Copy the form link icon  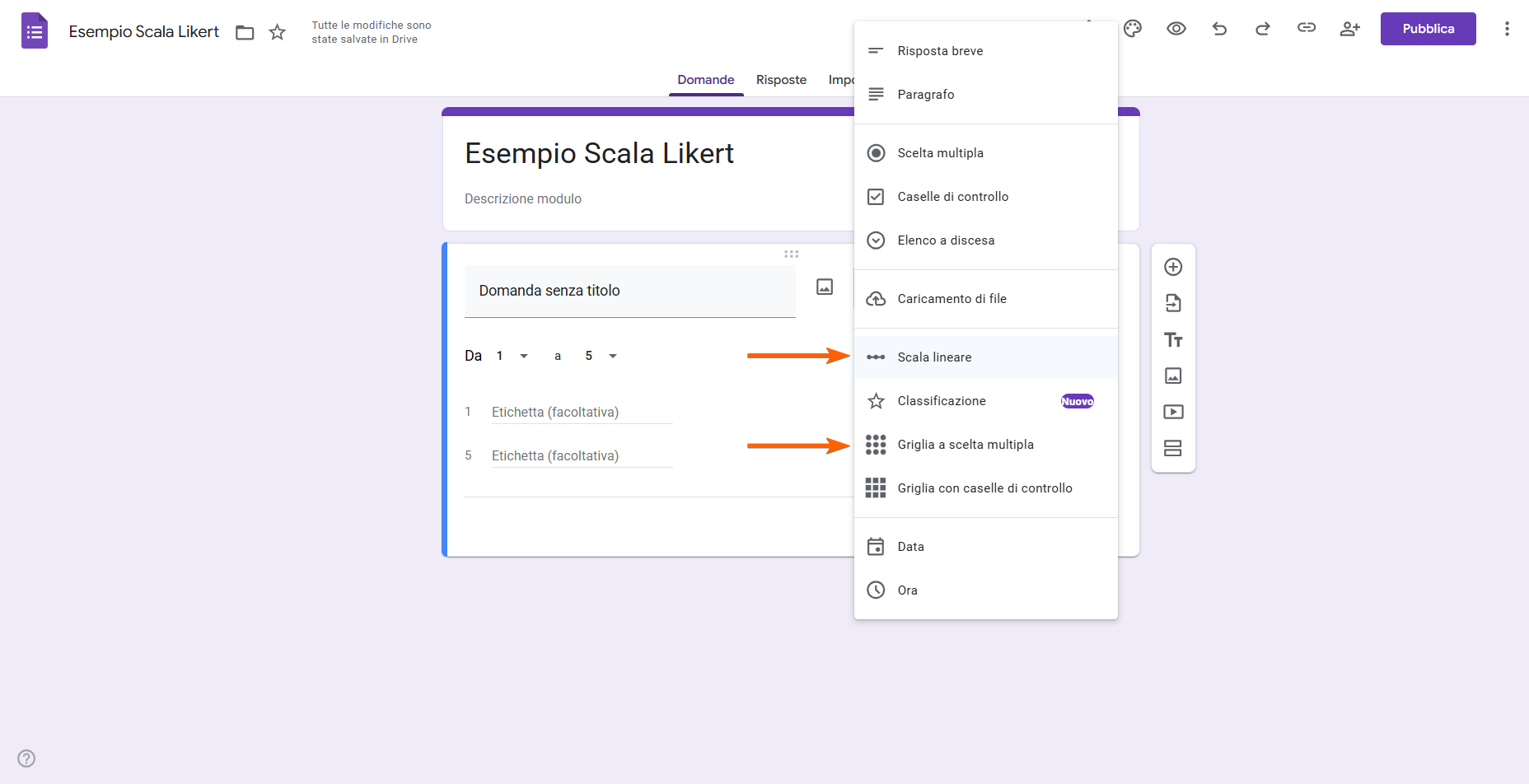[1306, 27]
